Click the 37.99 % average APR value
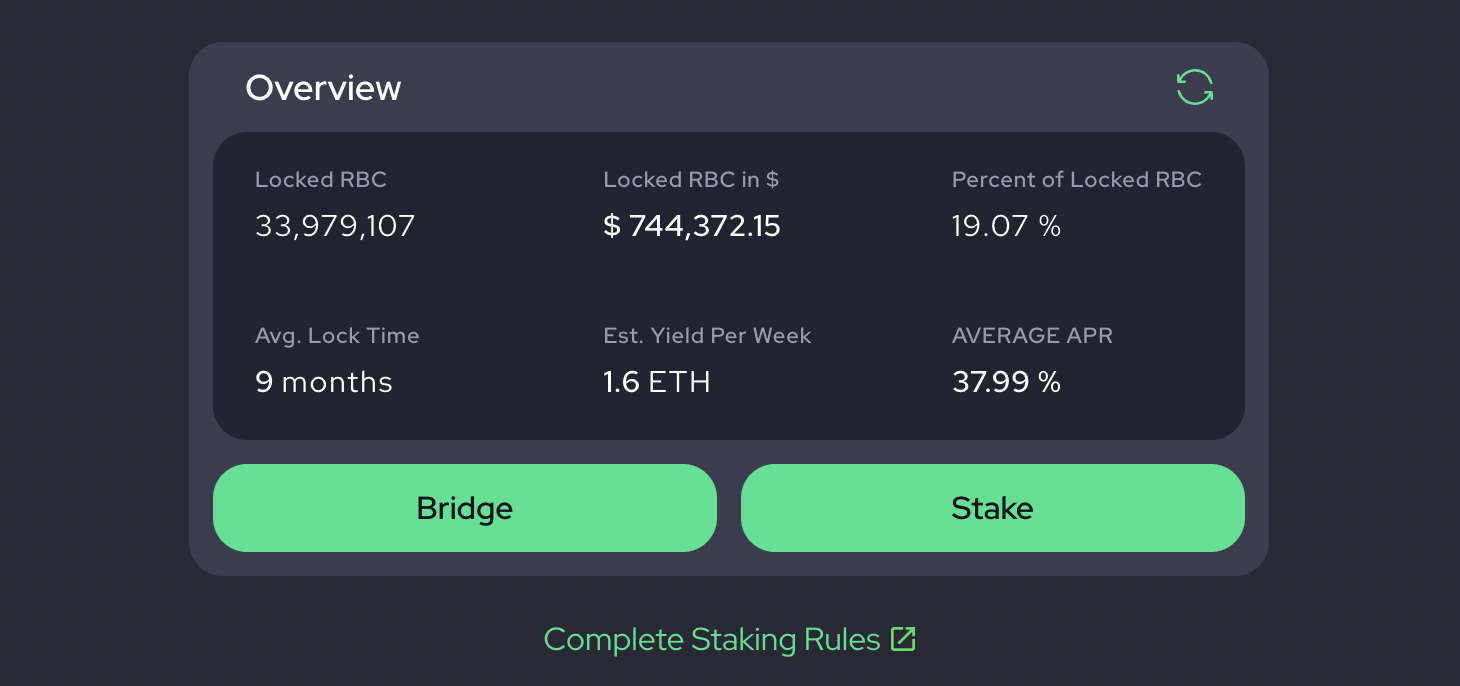 (1006, 382)
